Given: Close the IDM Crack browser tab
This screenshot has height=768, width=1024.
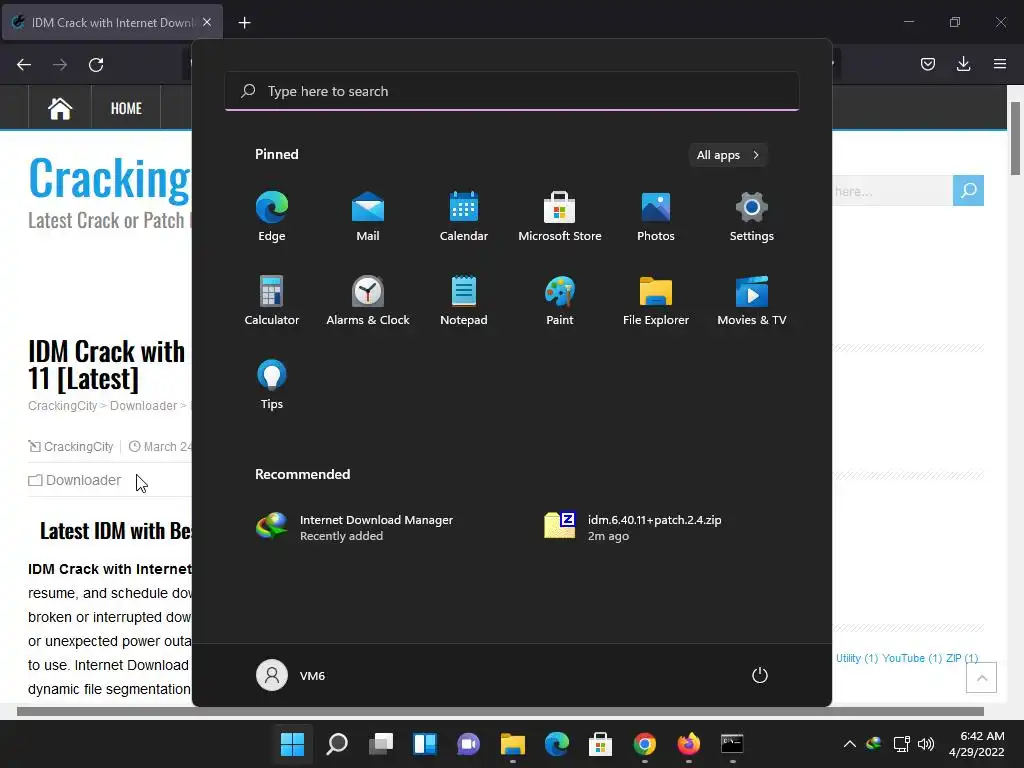Looking at the screenshot, I should tap(207, 22).
